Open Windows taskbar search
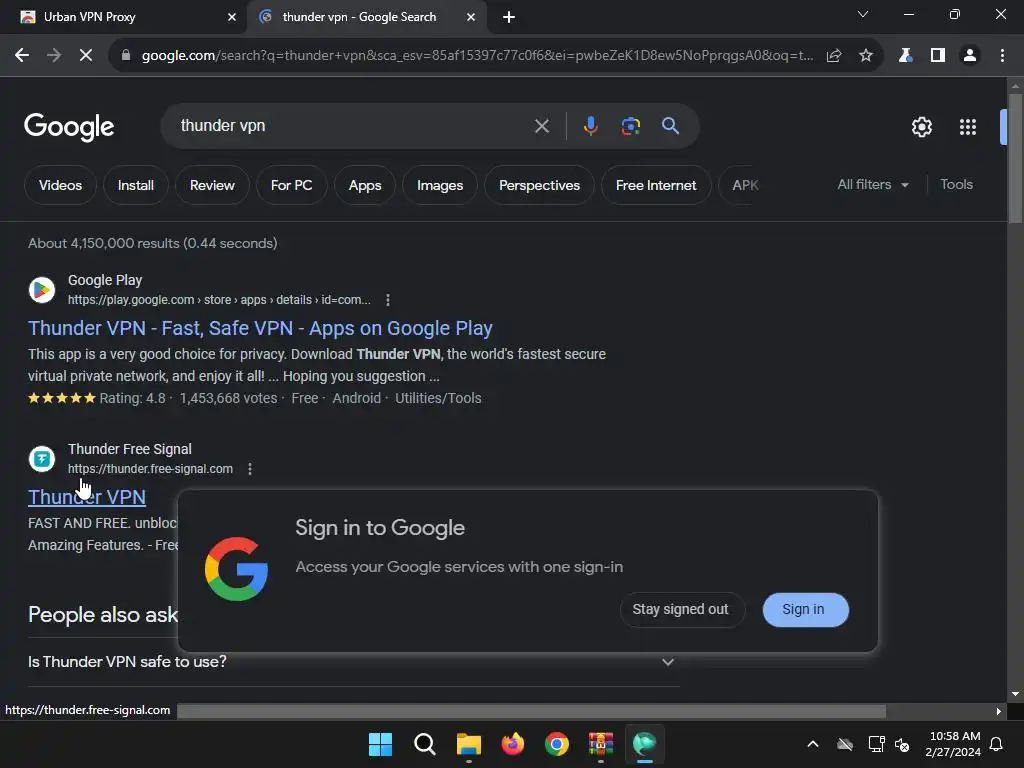The width and height of the screenshot is (1024, 768). 424,744
